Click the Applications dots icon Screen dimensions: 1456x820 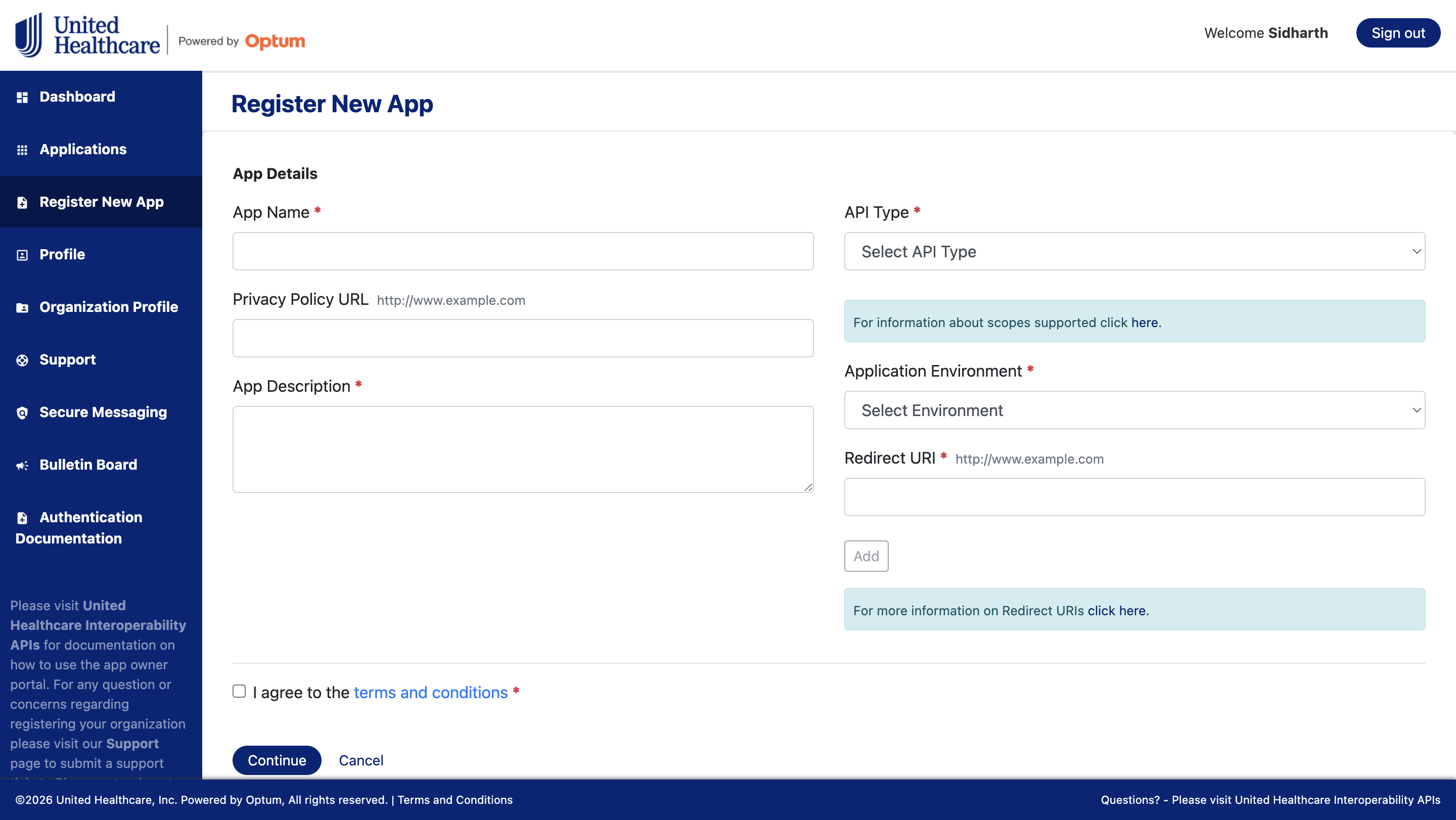(22, 150)
